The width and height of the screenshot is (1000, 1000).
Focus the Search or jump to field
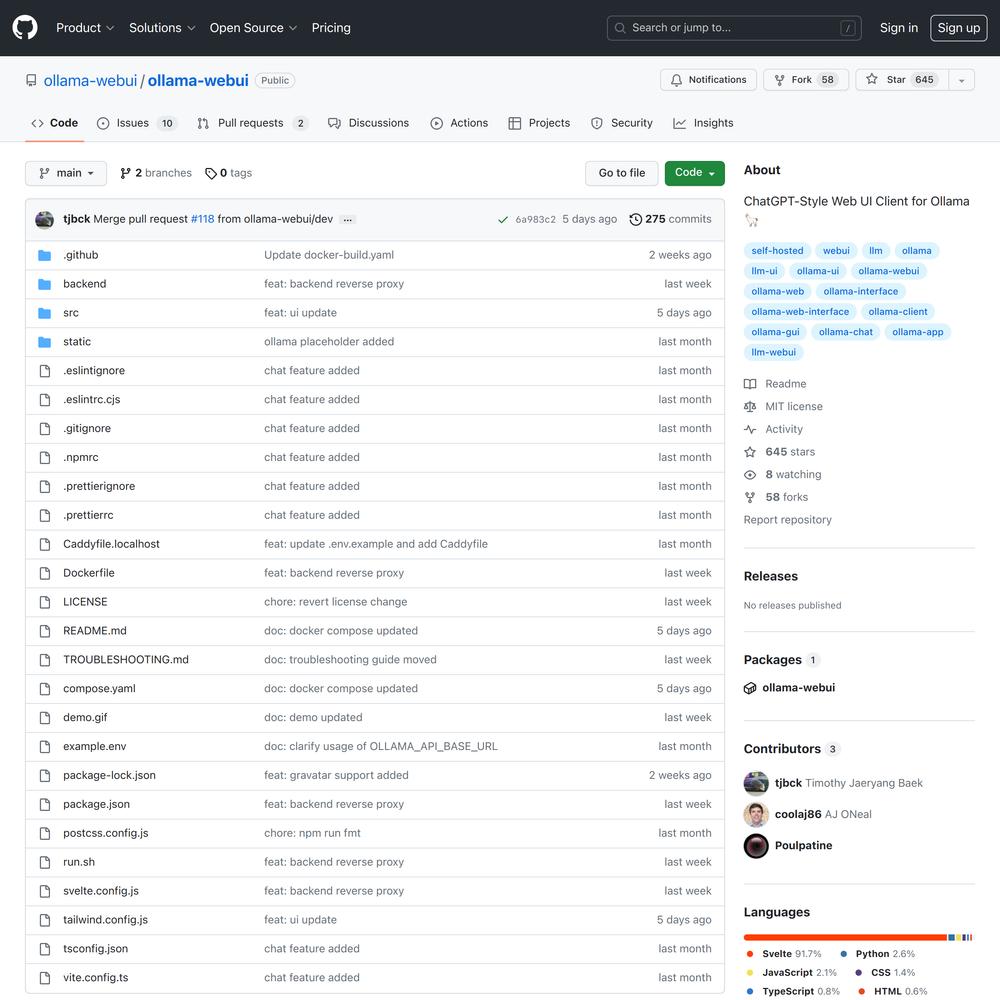pyautogui.click(x=734, y=28)
